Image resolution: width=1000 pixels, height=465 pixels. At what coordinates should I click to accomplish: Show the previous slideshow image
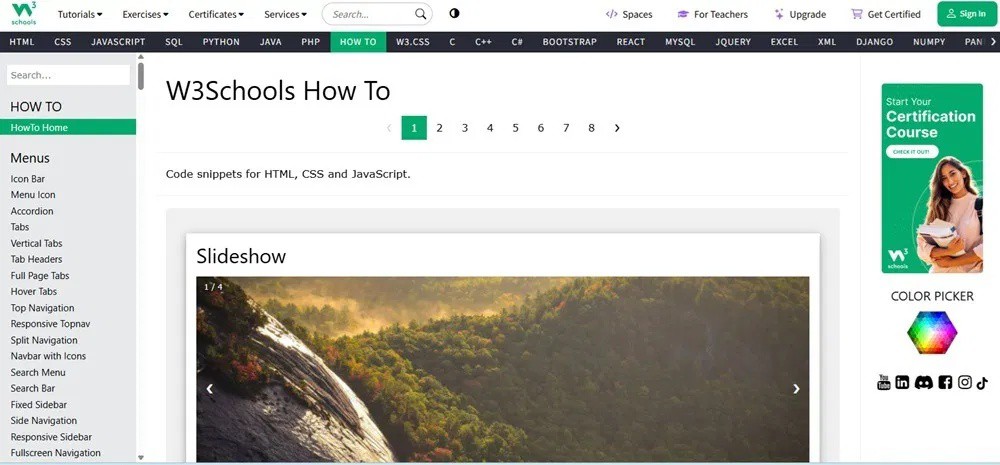pos(209,388)
